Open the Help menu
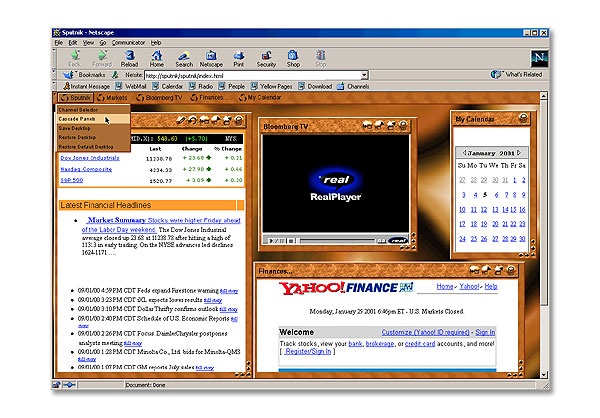 click(156, 43)
